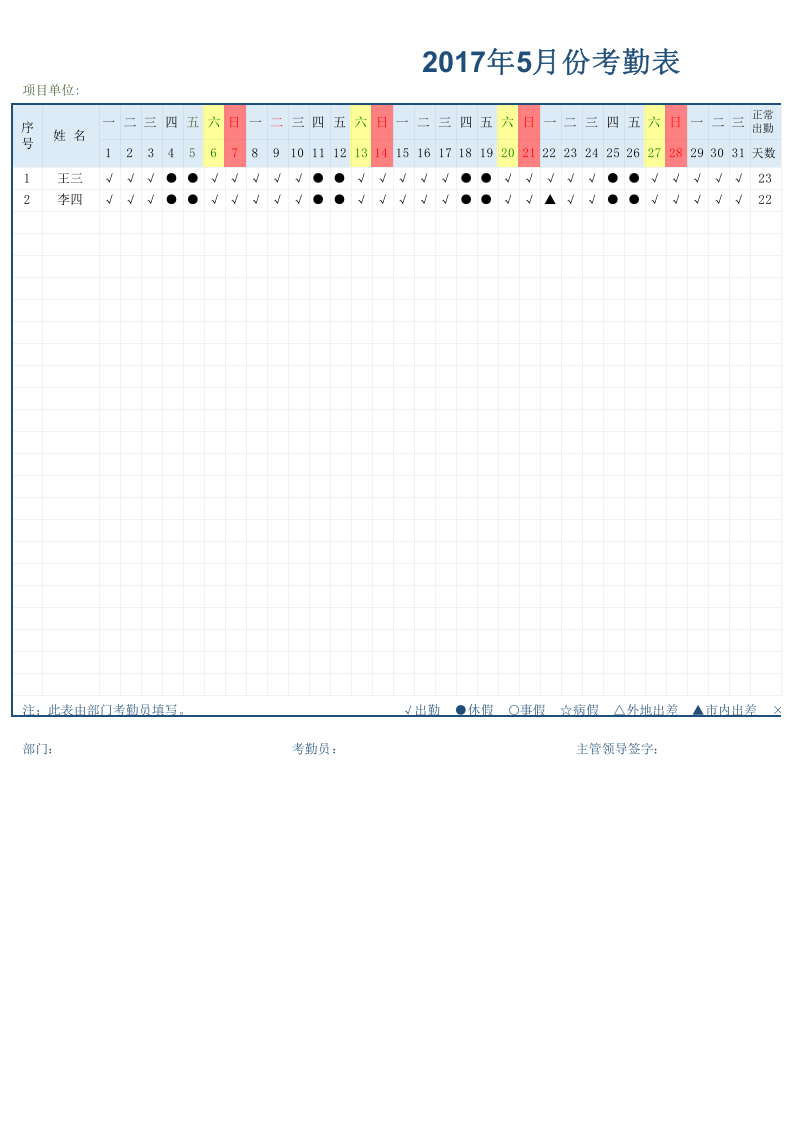Click date header 17
793x1122 pixels.
click(x=445, y=153)
